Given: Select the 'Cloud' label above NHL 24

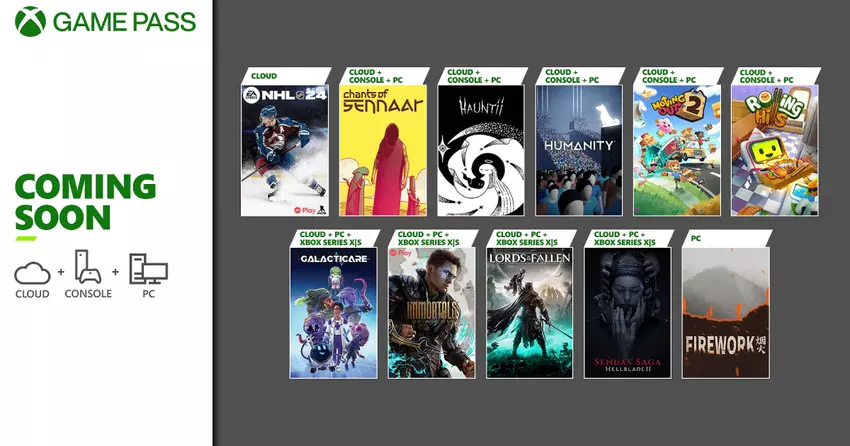Looking at the screenshot, I should [262, 74].
